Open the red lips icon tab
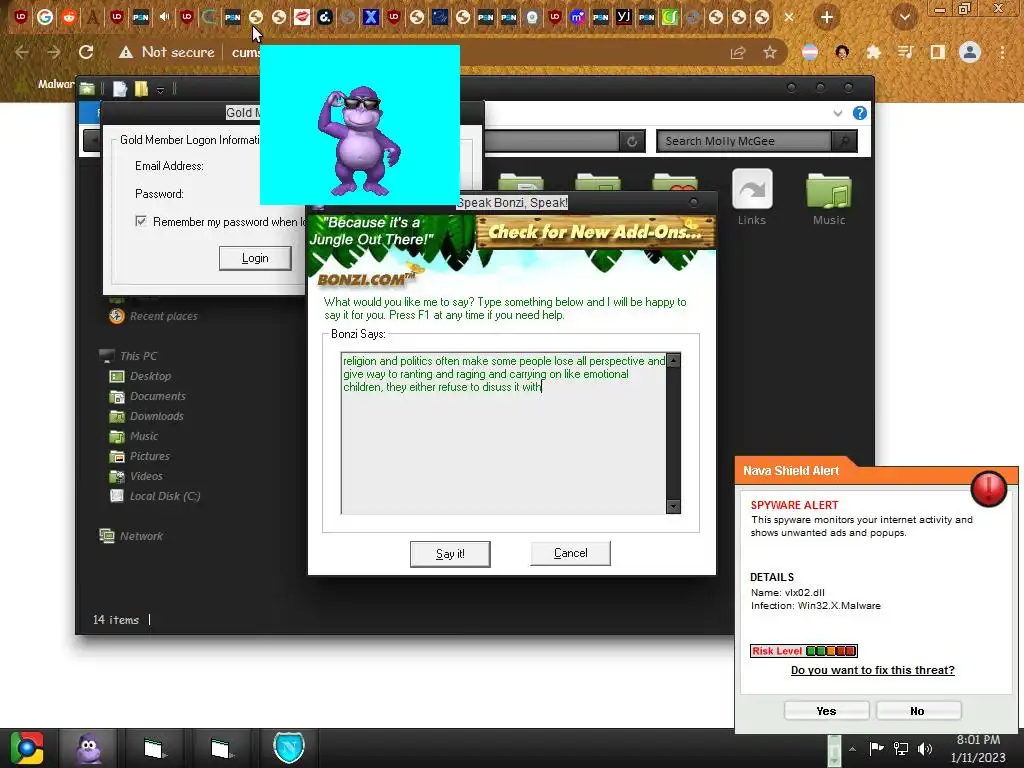 coord(302,18)
